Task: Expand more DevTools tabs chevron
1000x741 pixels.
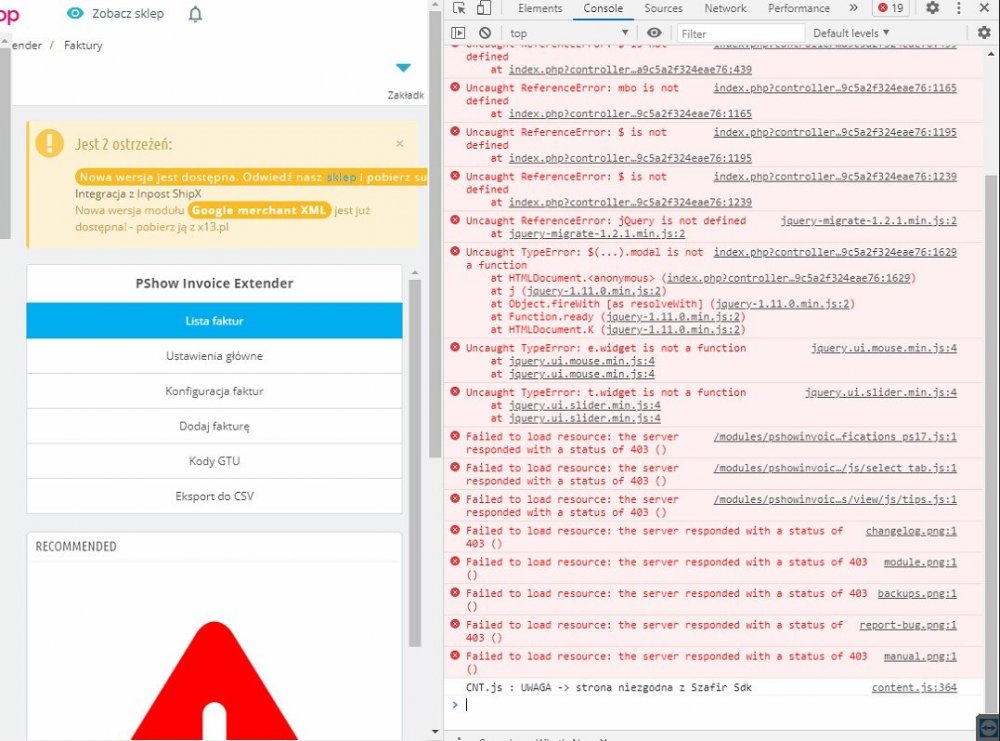Action: click(x=853, y=8)
